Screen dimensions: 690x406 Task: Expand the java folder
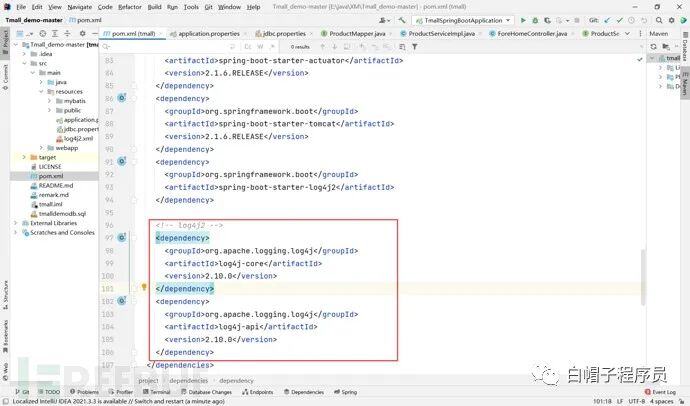[x=41, y=82]
